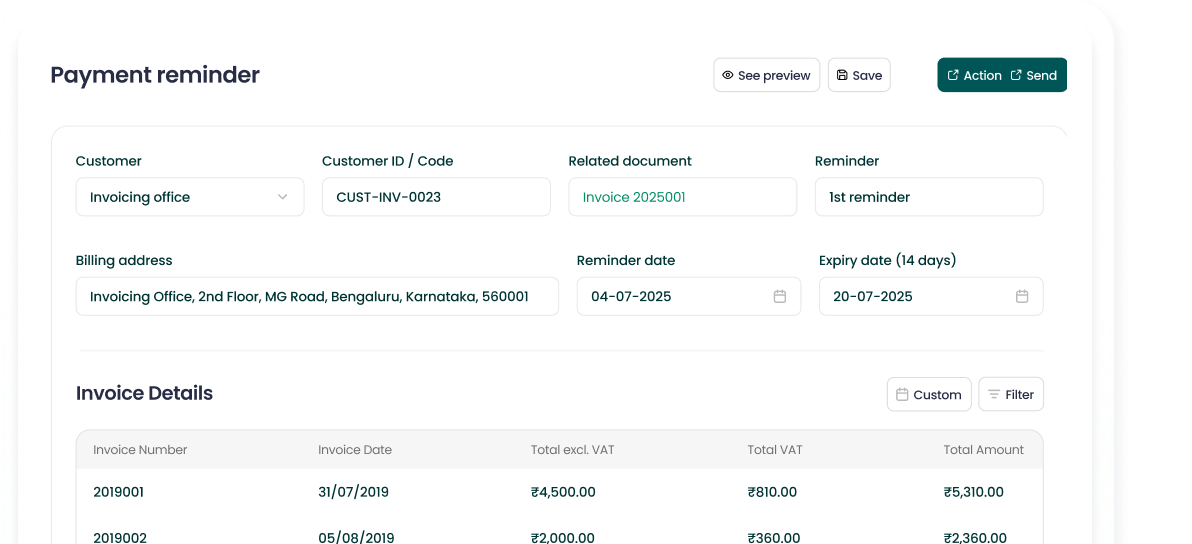Click the calendar icon in Custom button
The width and height of the screenshot is (1192, 544).
point(902,395)
